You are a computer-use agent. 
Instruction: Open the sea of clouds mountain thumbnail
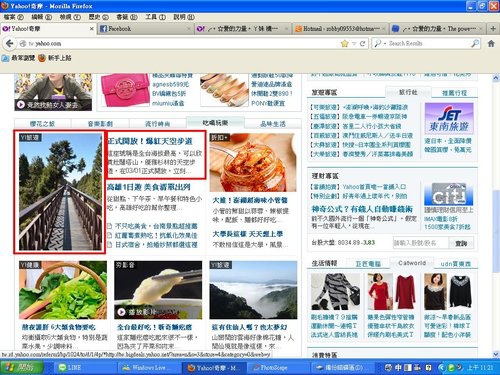pos(253,290)
